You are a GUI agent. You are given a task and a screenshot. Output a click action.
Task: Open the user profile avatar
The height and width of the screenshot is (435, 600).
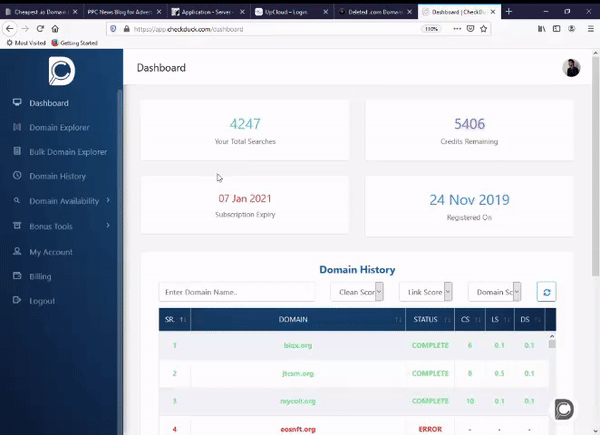(x=571, y=68)
